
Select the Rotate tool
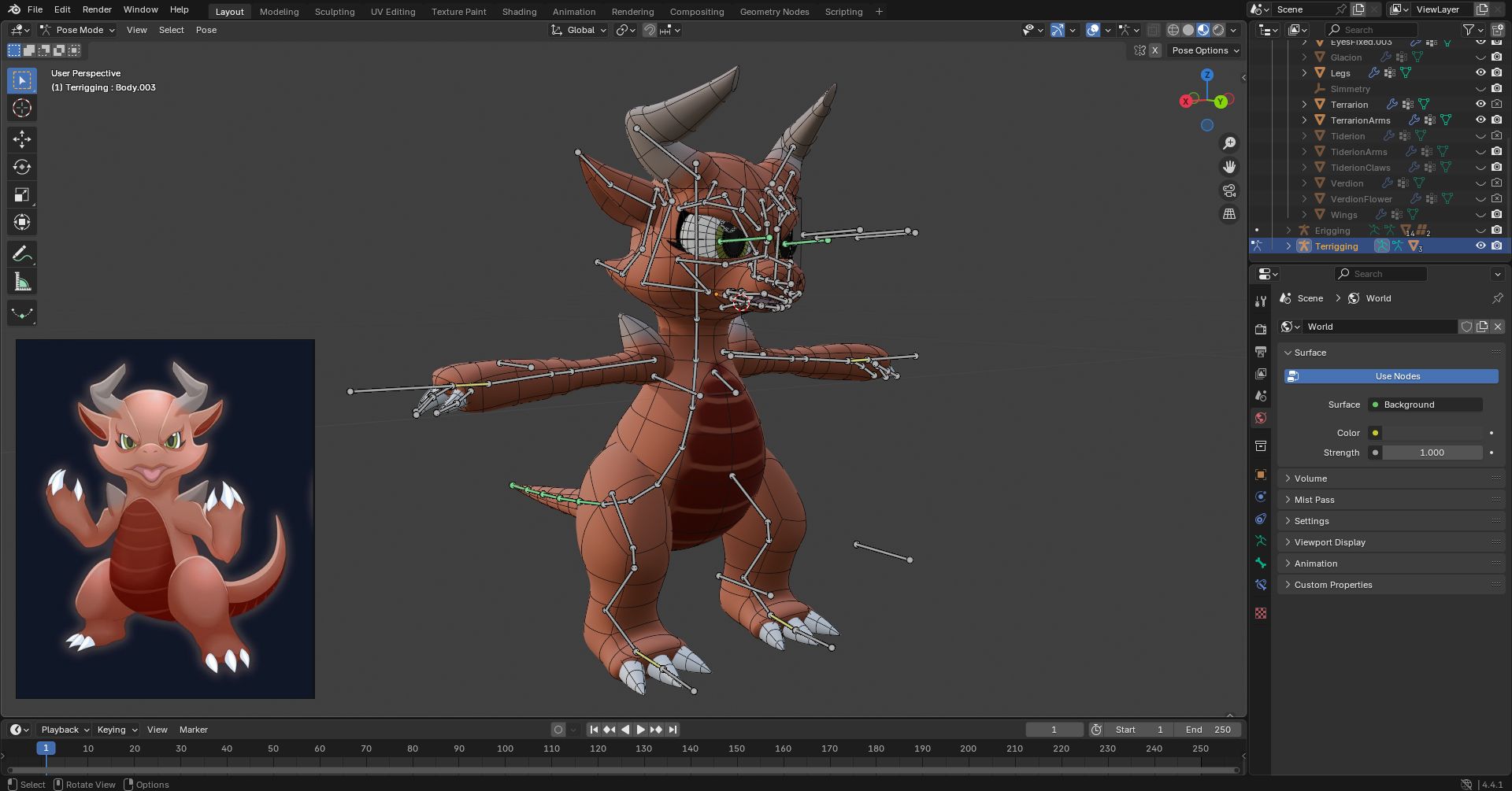point(22,167)
